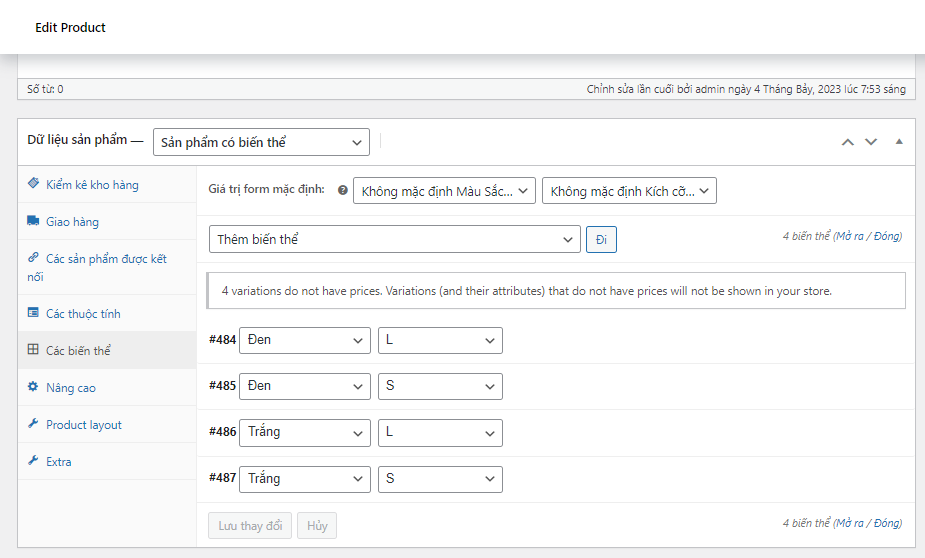
Task: Move product data panel down arrow
Action: click(x=871, y=142)
